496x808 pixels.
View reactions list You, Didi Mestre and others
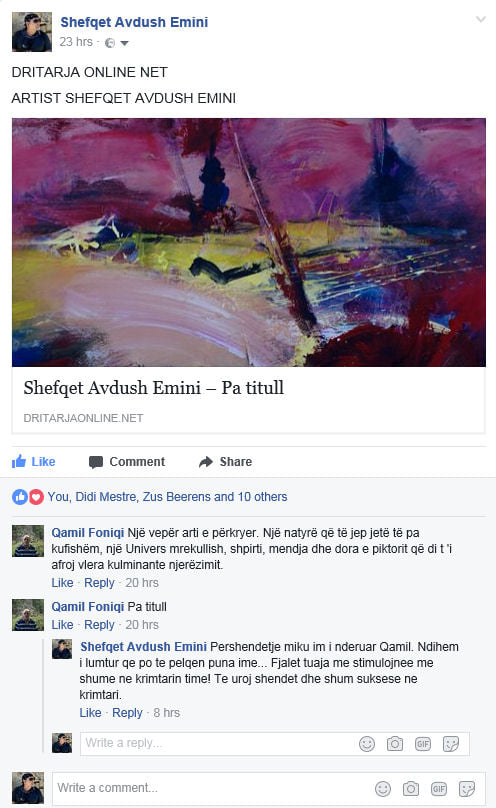click(x=167, y=497)
